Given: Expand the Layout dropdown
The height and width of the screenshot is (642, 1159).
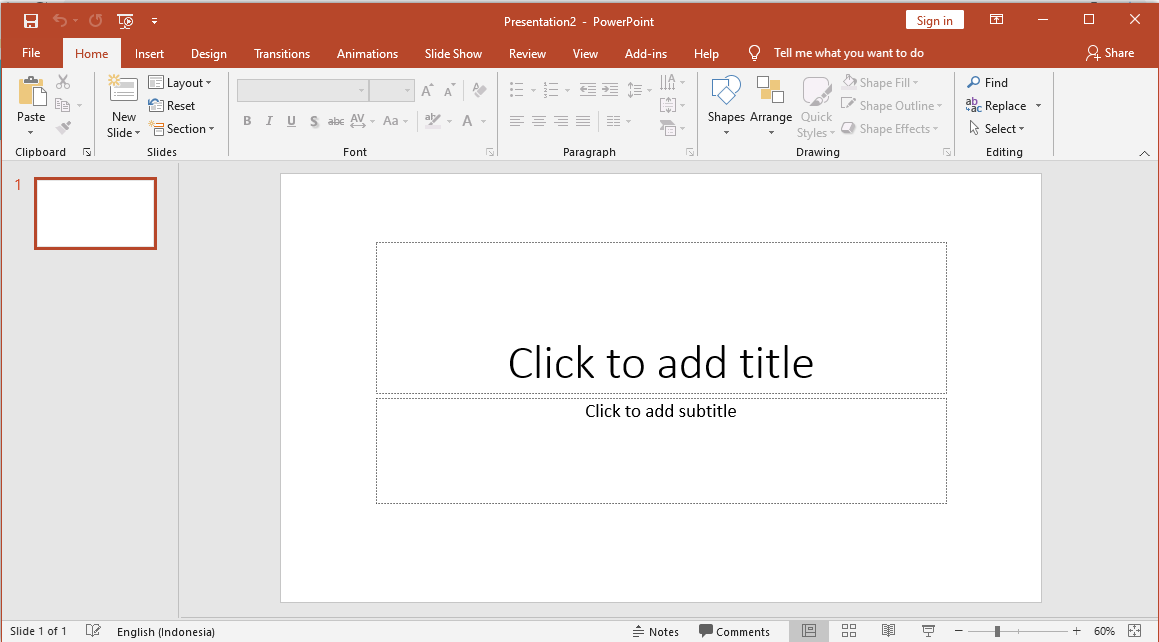Looking at the screenshot, I should pyautogui.click(x=180, y=83).
